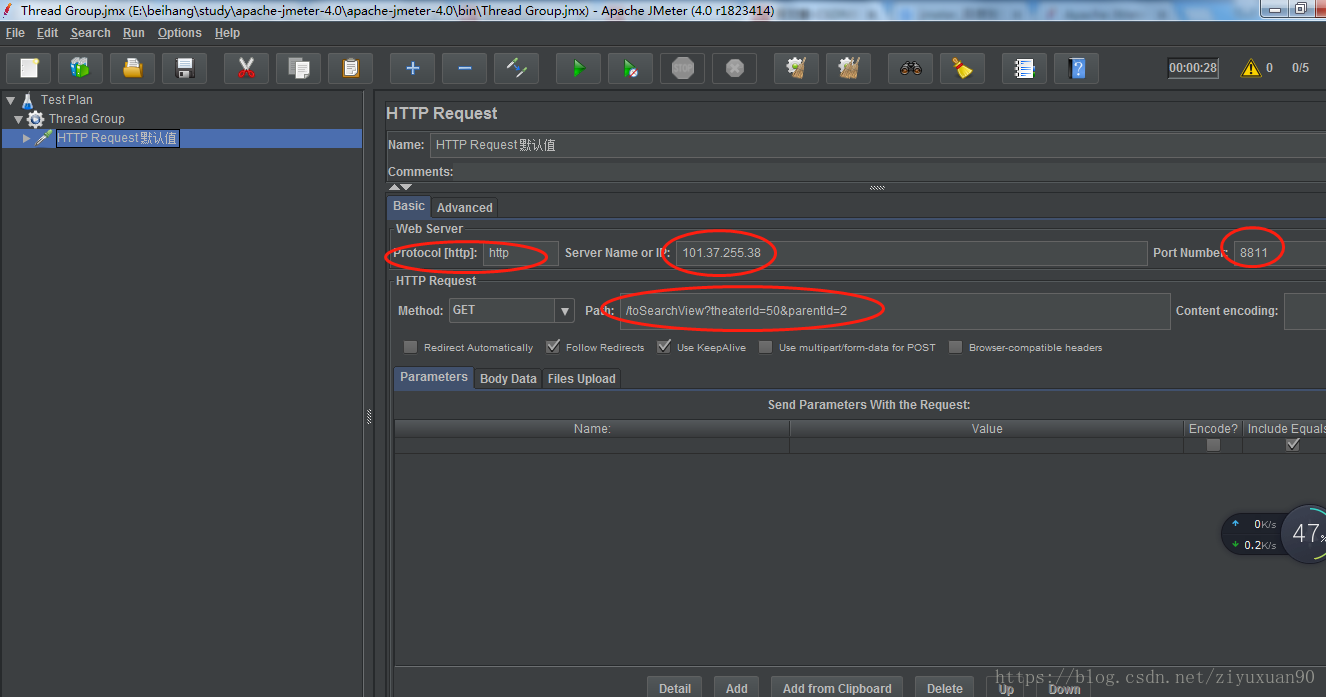Click the Cut scissors icon
Screen dimensions: 1326x697
[x=246, y=68]
